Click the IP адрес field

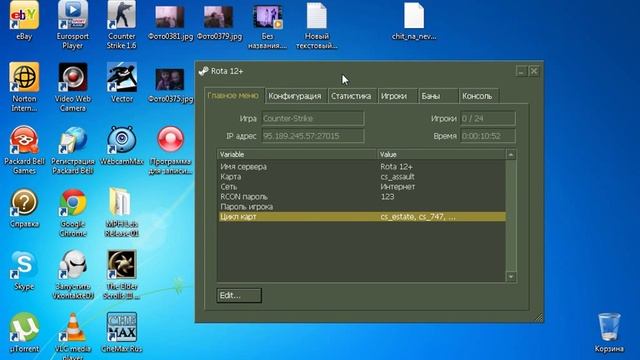[x=313, y=136]
